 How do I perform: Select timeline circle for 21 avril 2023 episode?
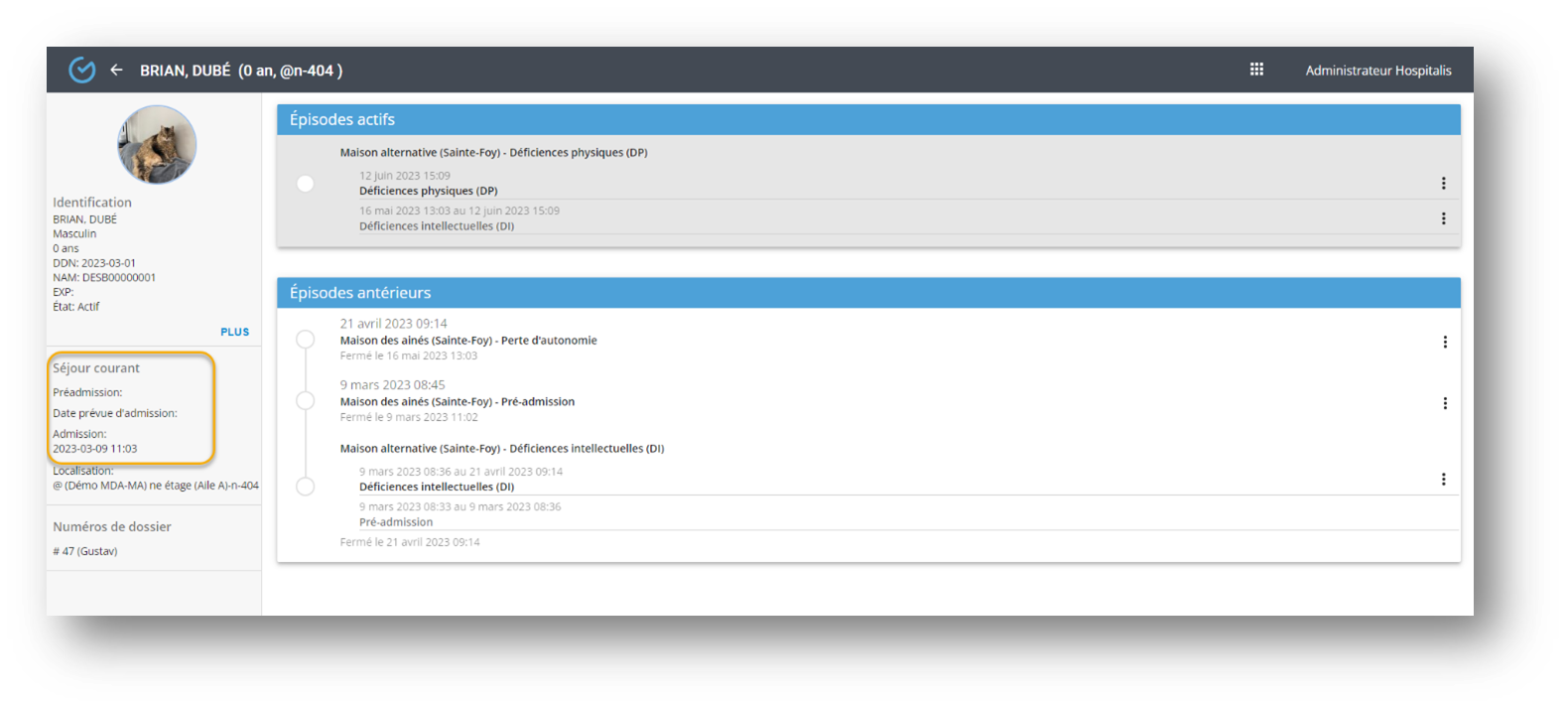[x=306, y=340]
